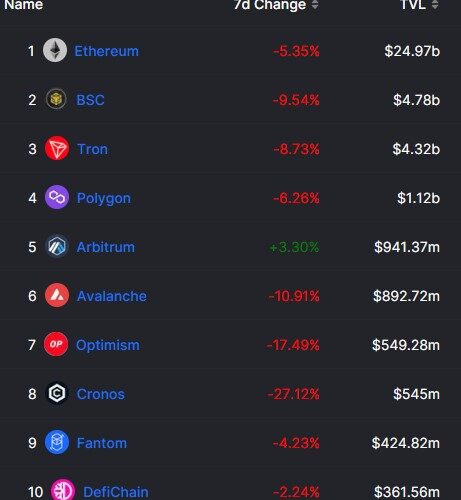Sort by the TVL column arrows
Viewport: 461px width, 500px height.
pos(435,4)
